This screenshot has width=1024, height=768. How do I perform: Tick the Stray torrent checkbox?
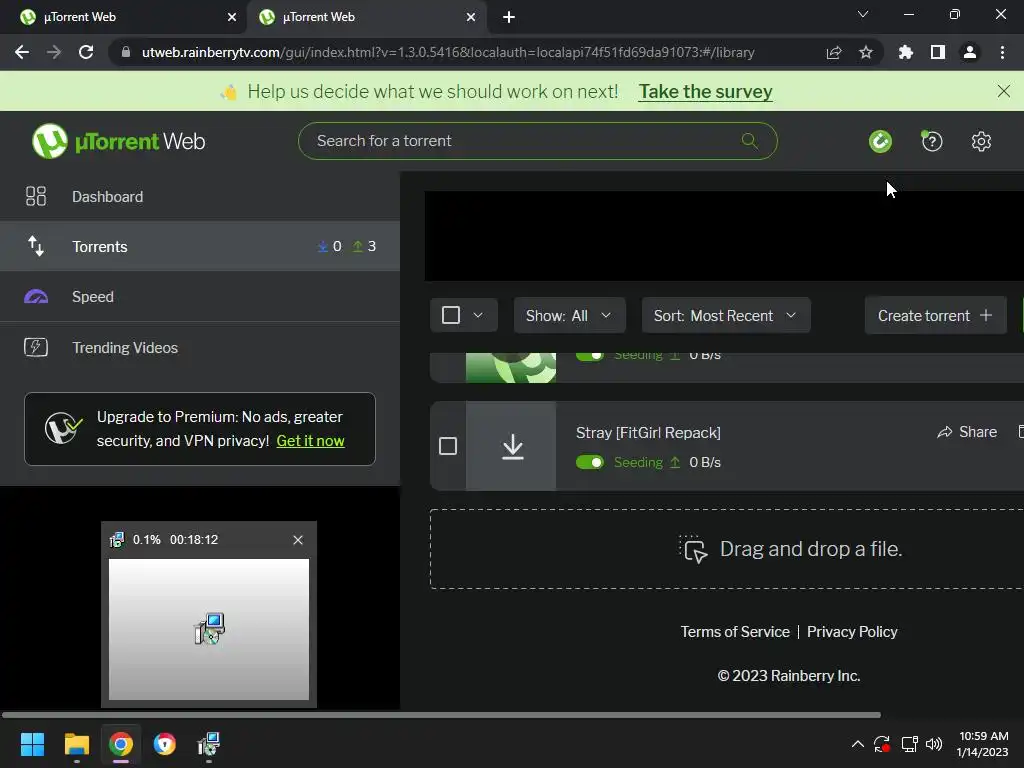click(x=448, y=446)
